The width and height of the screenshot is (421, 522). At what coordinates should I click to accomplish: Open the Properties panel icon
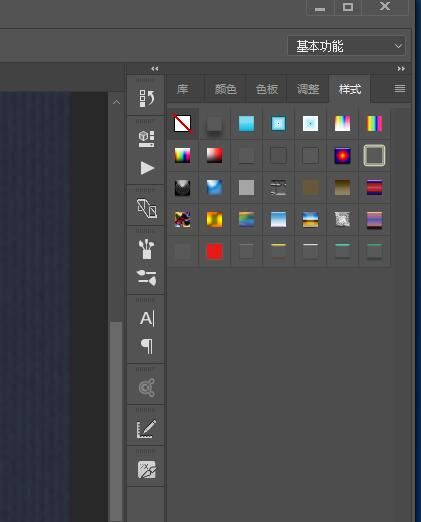(146, 139)
